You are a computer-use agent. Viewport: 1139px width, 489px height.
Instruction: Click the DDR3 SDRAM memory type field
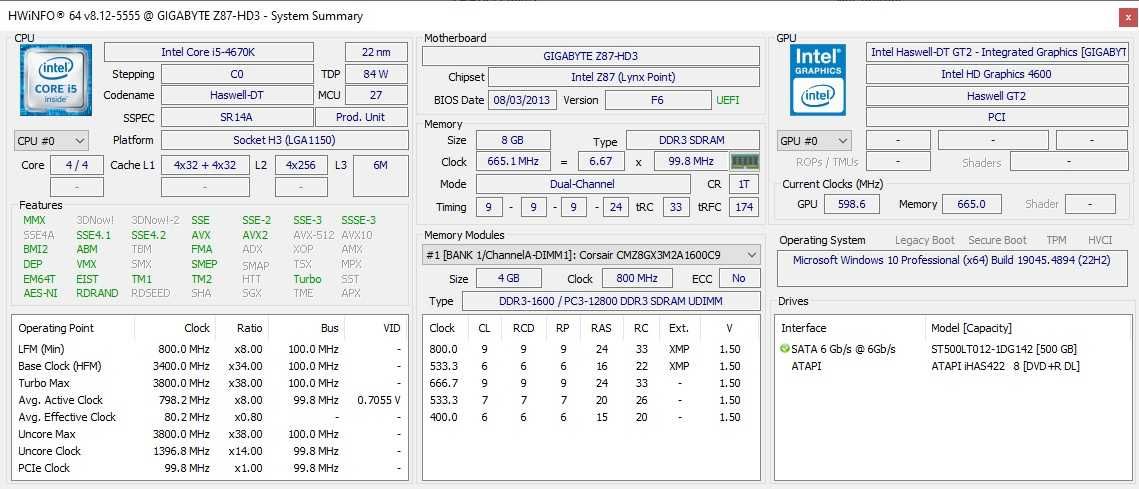click(x=693, y=140)
